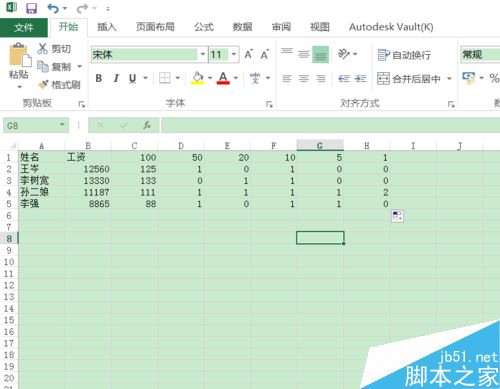Increase font size with larger A icon
Screen dimensions: 500x389
tap(248, 54)
